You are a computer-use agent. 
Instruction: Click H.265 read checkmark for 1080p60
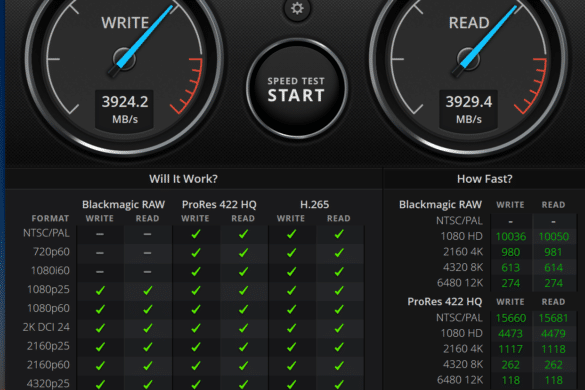point(339,309)
